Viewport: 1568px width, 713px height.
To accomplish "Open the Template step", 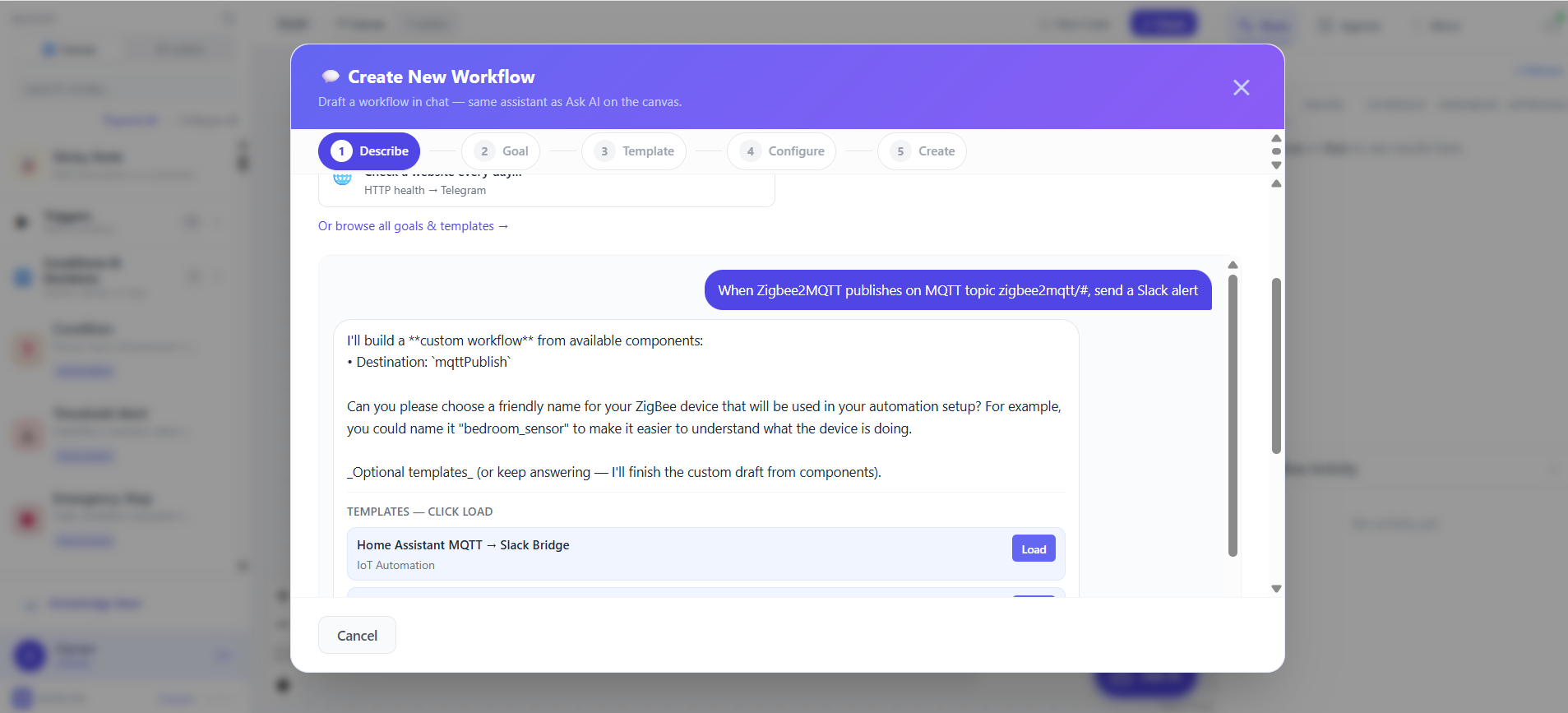I will (634, 151).
